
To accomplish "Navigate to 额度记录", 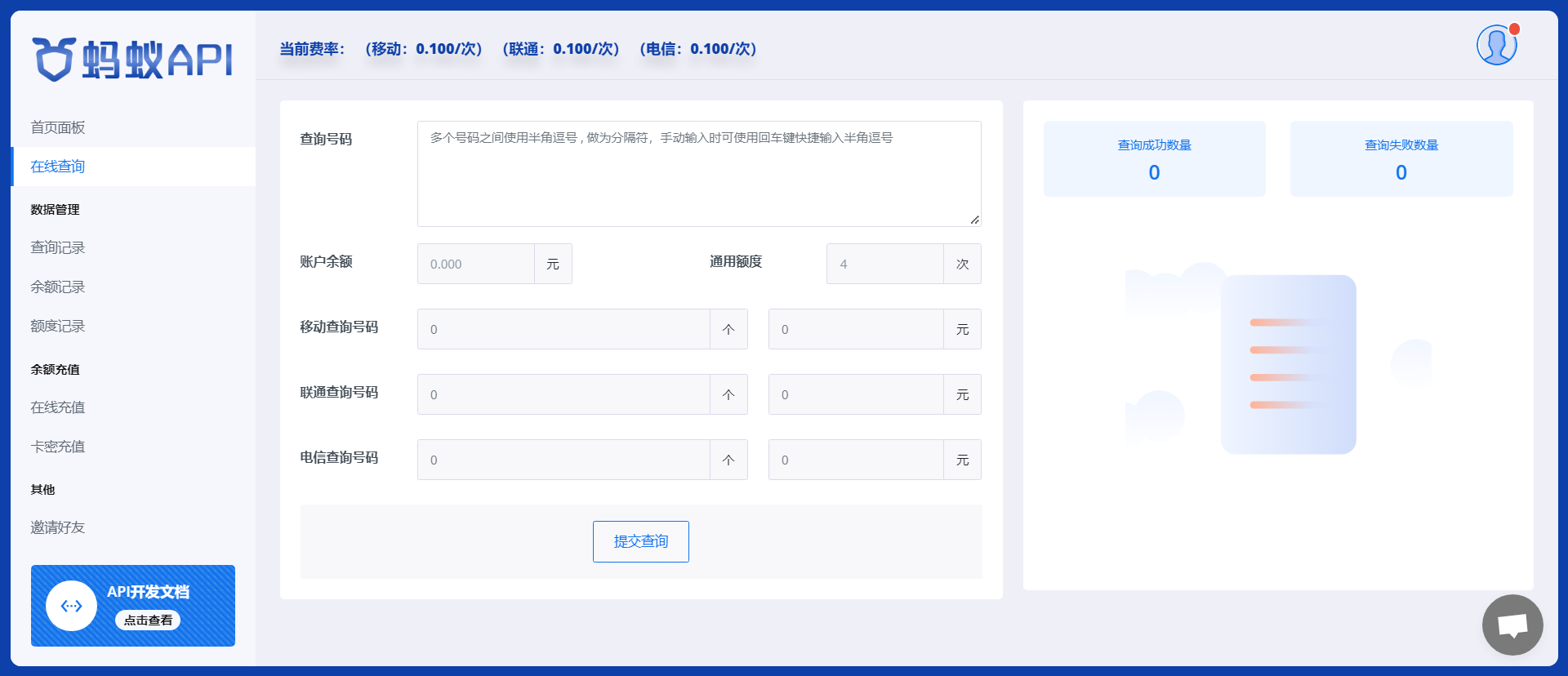I will (x=58, y=326).
